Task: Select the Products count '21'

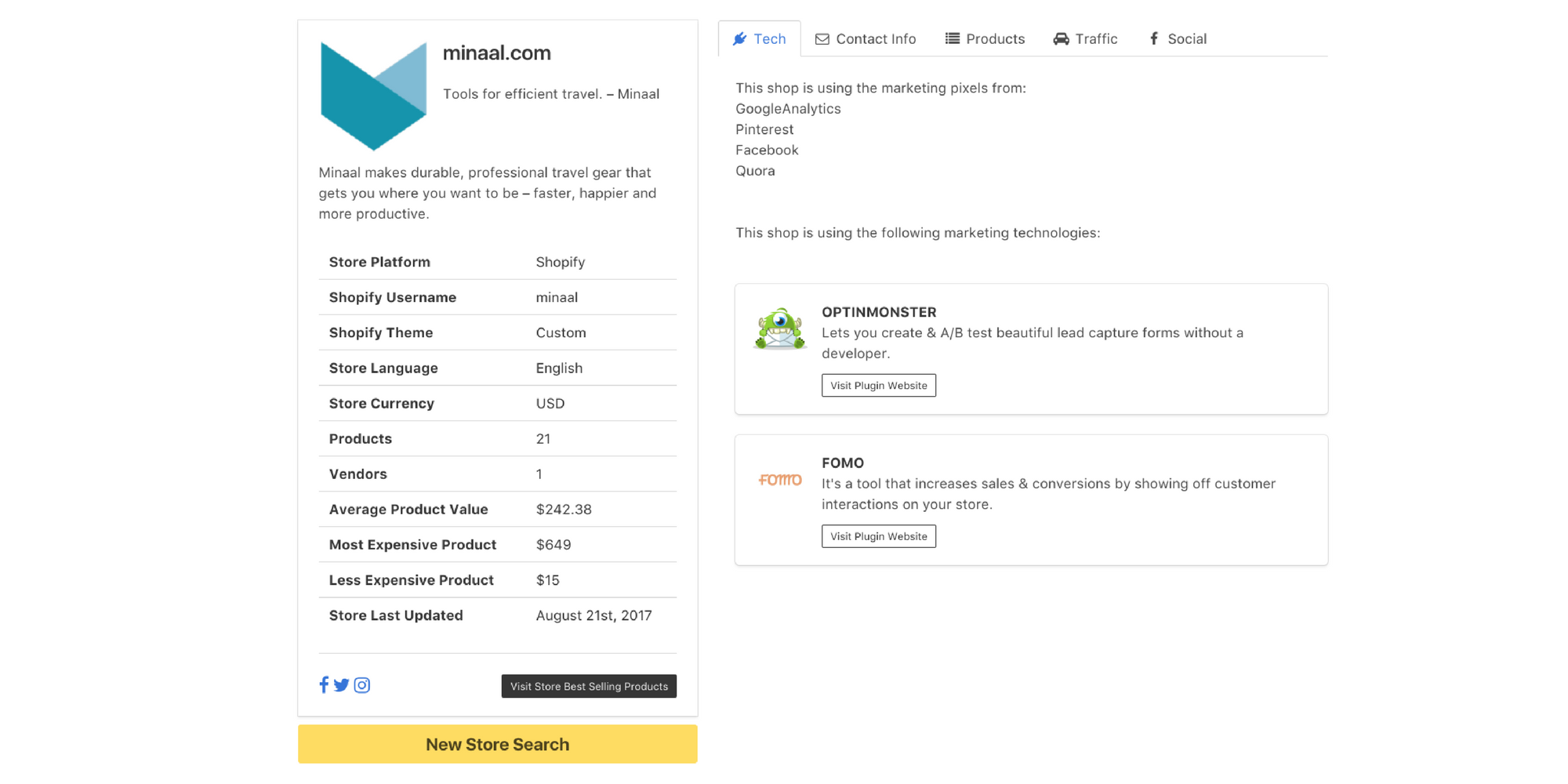Action: [543, 438]
